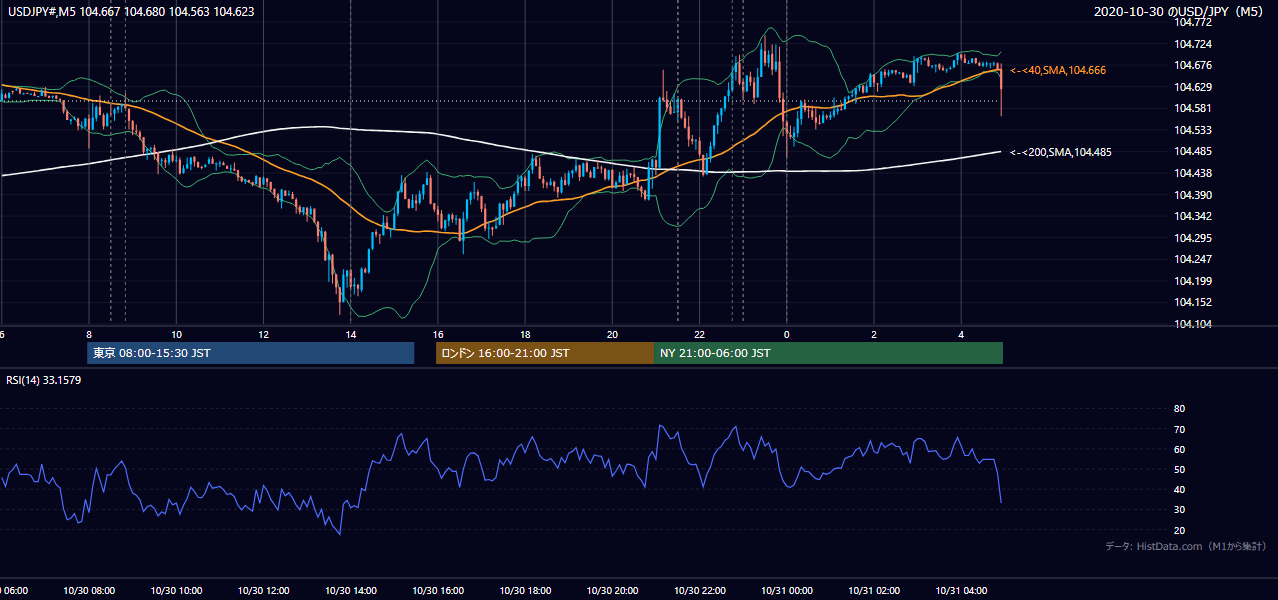Click the NY 21:00-06:00 JST session bar

[828, 353]
